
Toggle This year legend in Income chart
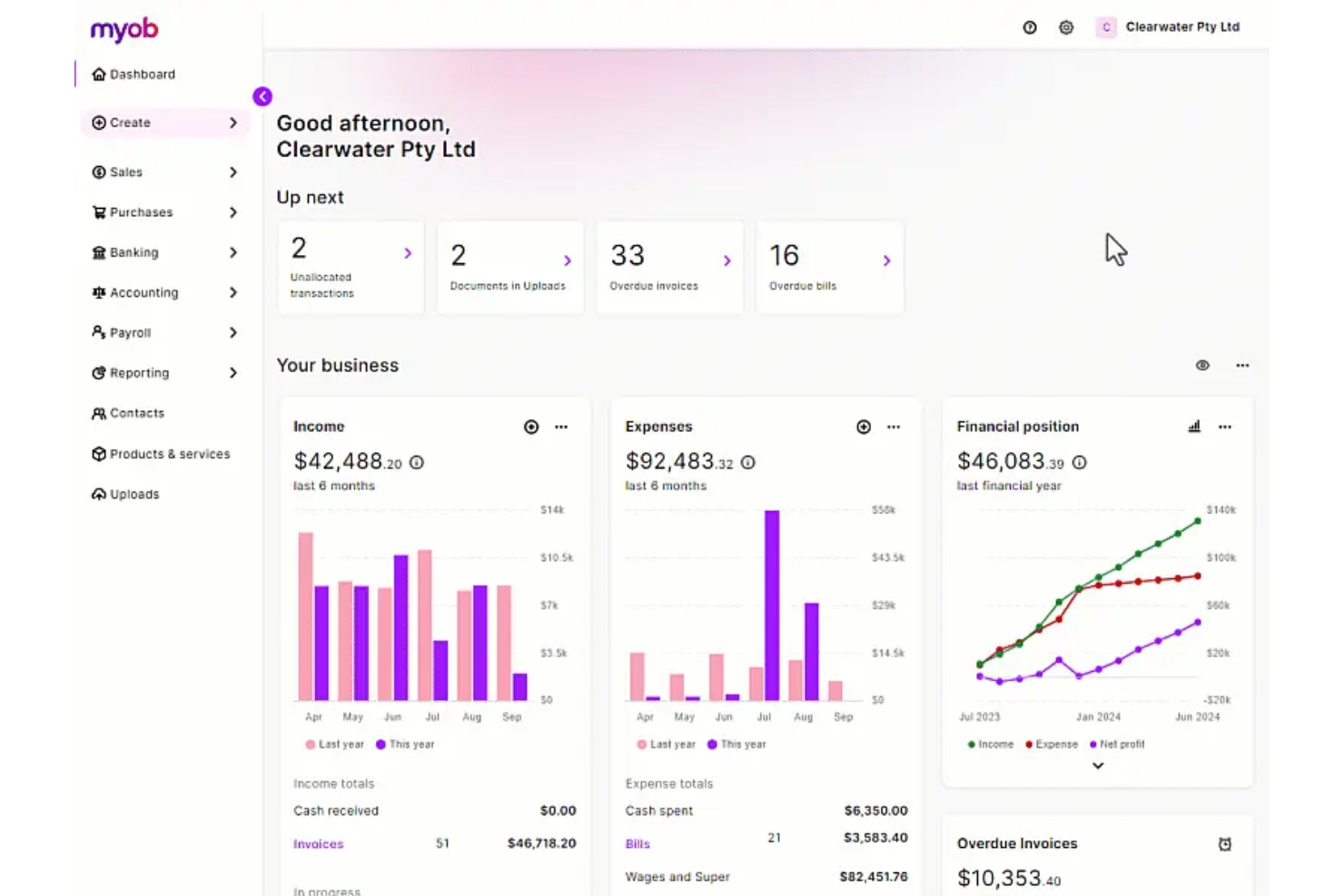(x=405, y=744)
